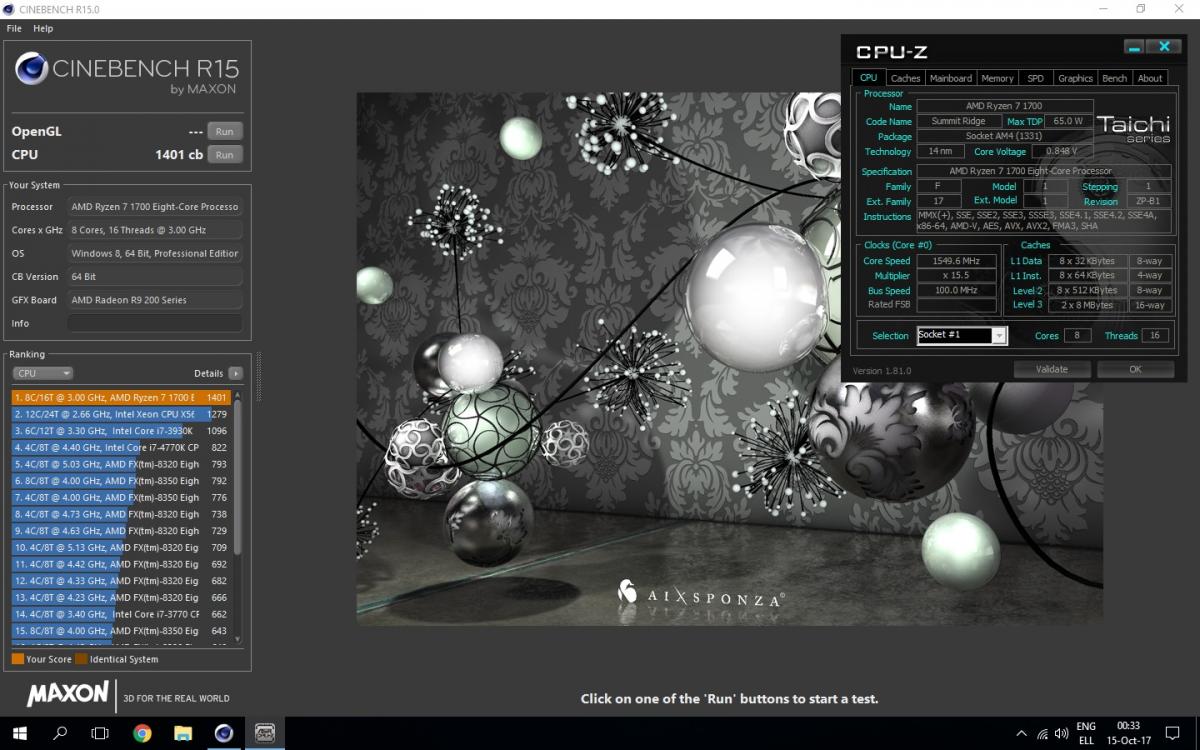Select ranking entry 15 FX-8350 score 643
Image resolution: width=1200 pixels, height=750 pixels.
[121, 631]
